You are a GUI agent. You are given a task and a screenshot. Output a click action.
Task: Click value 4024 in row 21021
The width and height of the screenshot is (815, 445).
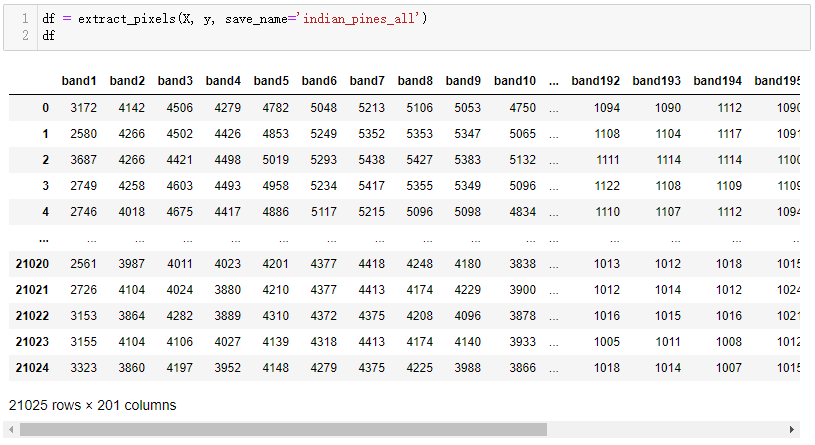[x=180, y=290]
